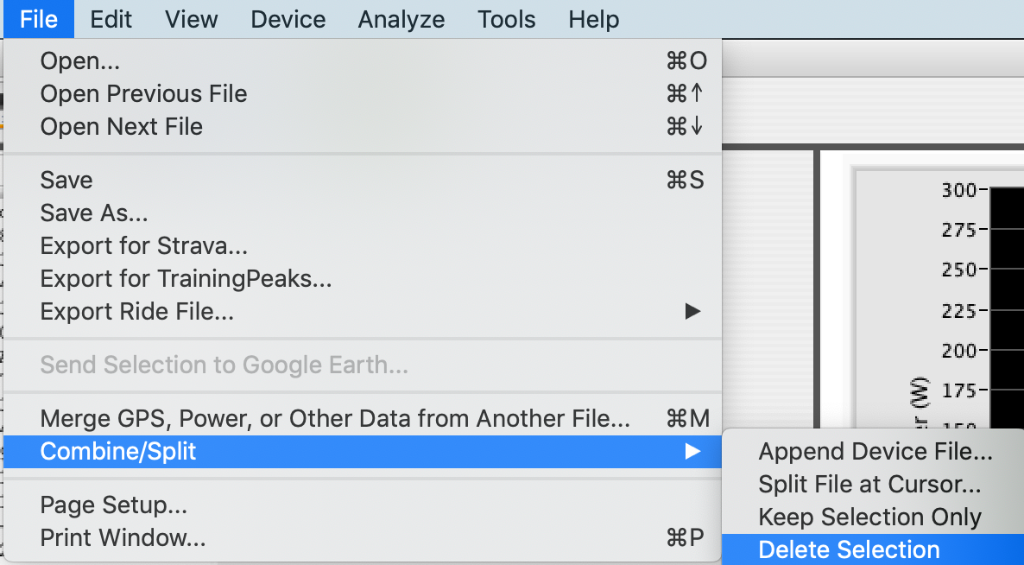Expand the Combine/Split submenu arrow
The height and width of the screenshot is (565, 1024).
[692, 451]
